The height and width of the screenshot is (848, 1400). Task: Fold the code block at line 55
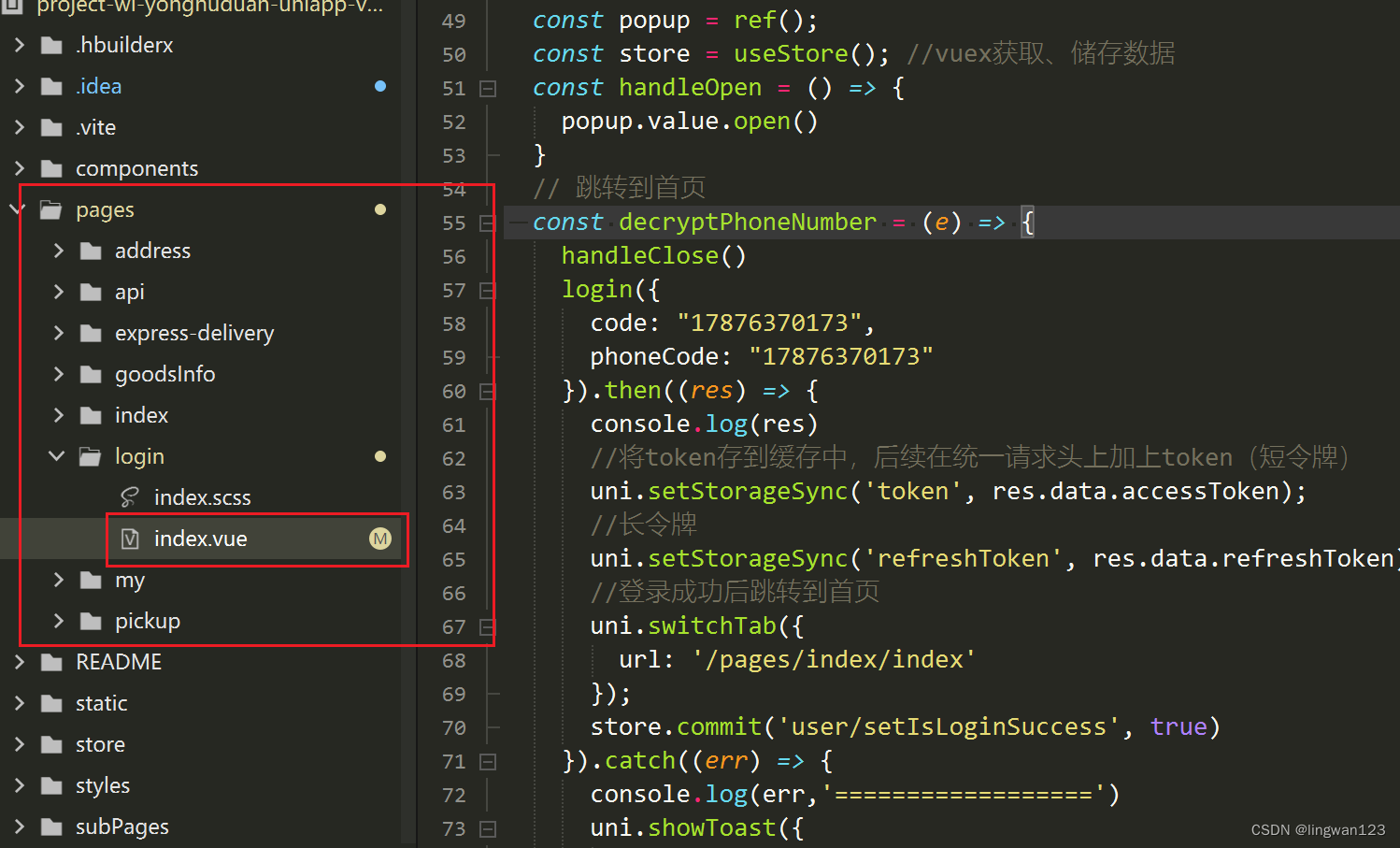[488, 223]
